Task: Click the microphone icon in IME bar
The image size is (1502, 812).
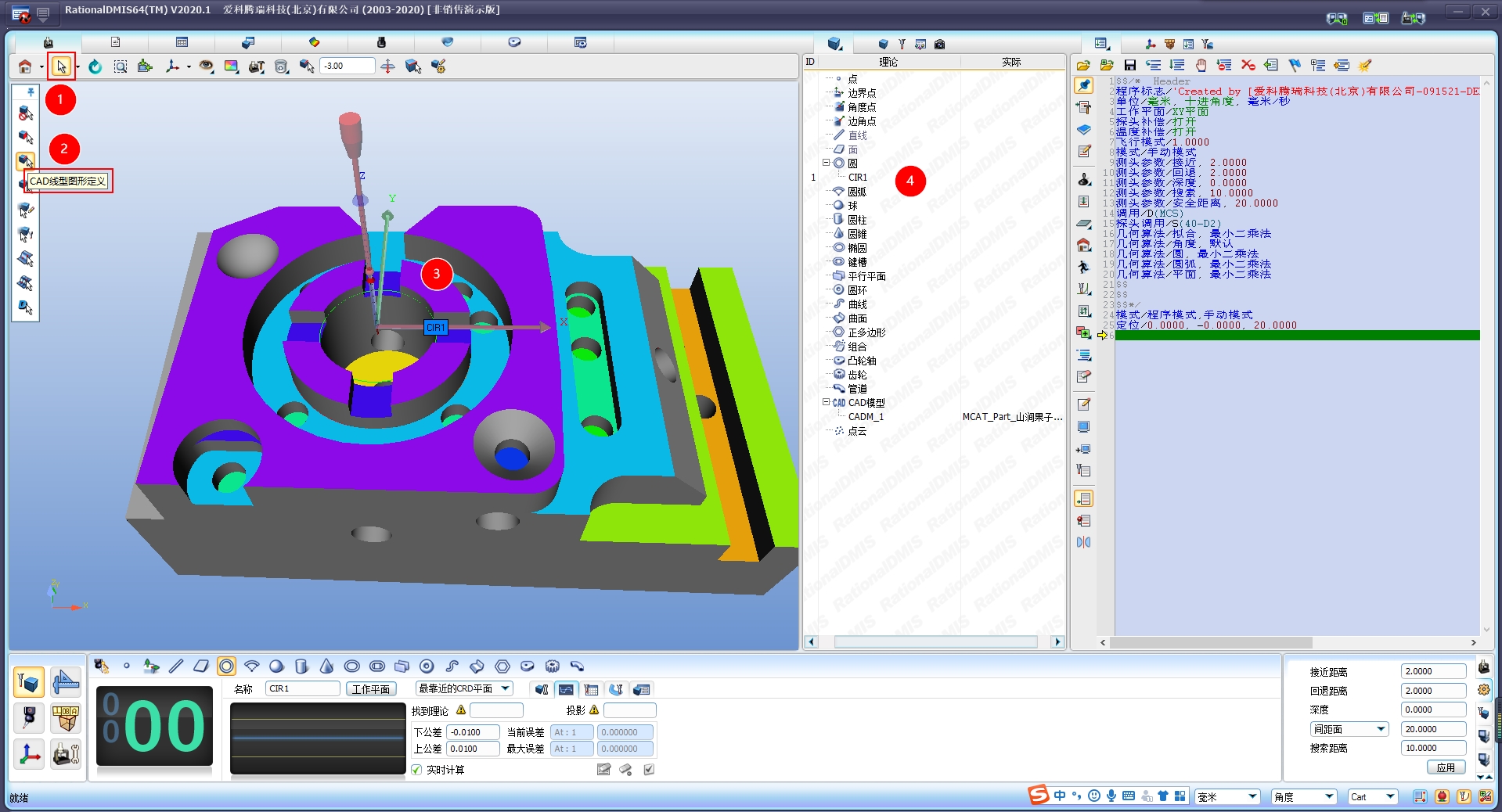Action: click(x=1111, y=796)
